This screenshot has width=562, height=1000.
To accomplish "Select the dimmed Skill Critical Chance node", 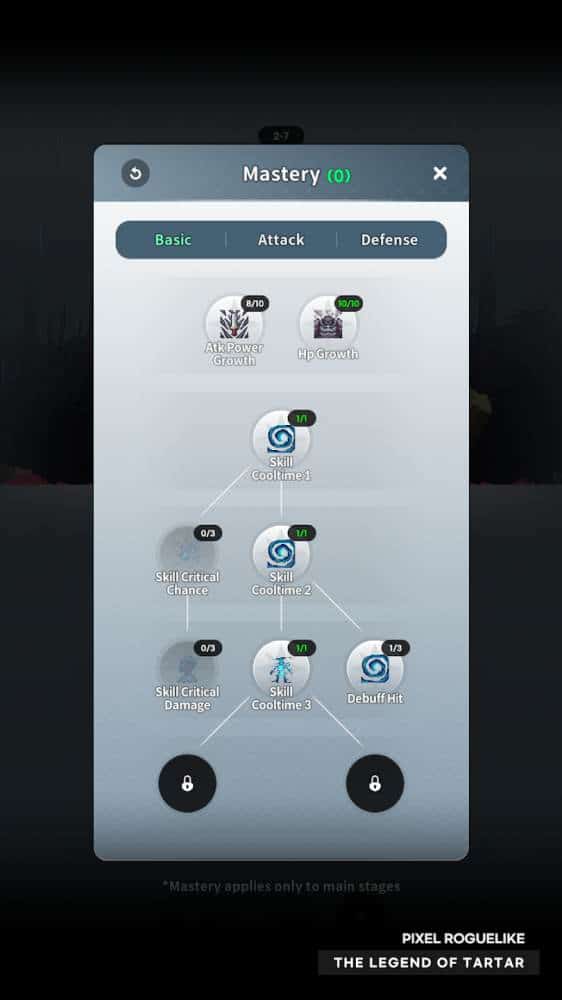I will tap(188, 554).
